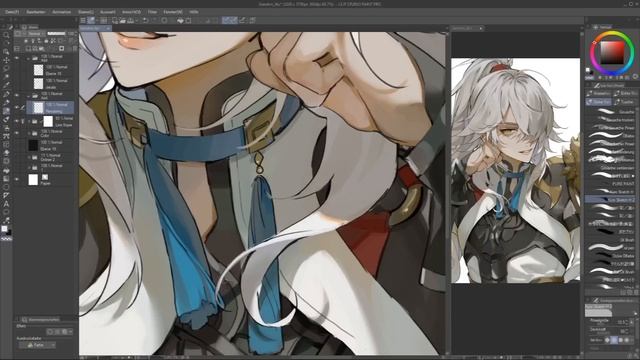
Task: Hide the top Add folder layer
Action: [x=16, y=58]
